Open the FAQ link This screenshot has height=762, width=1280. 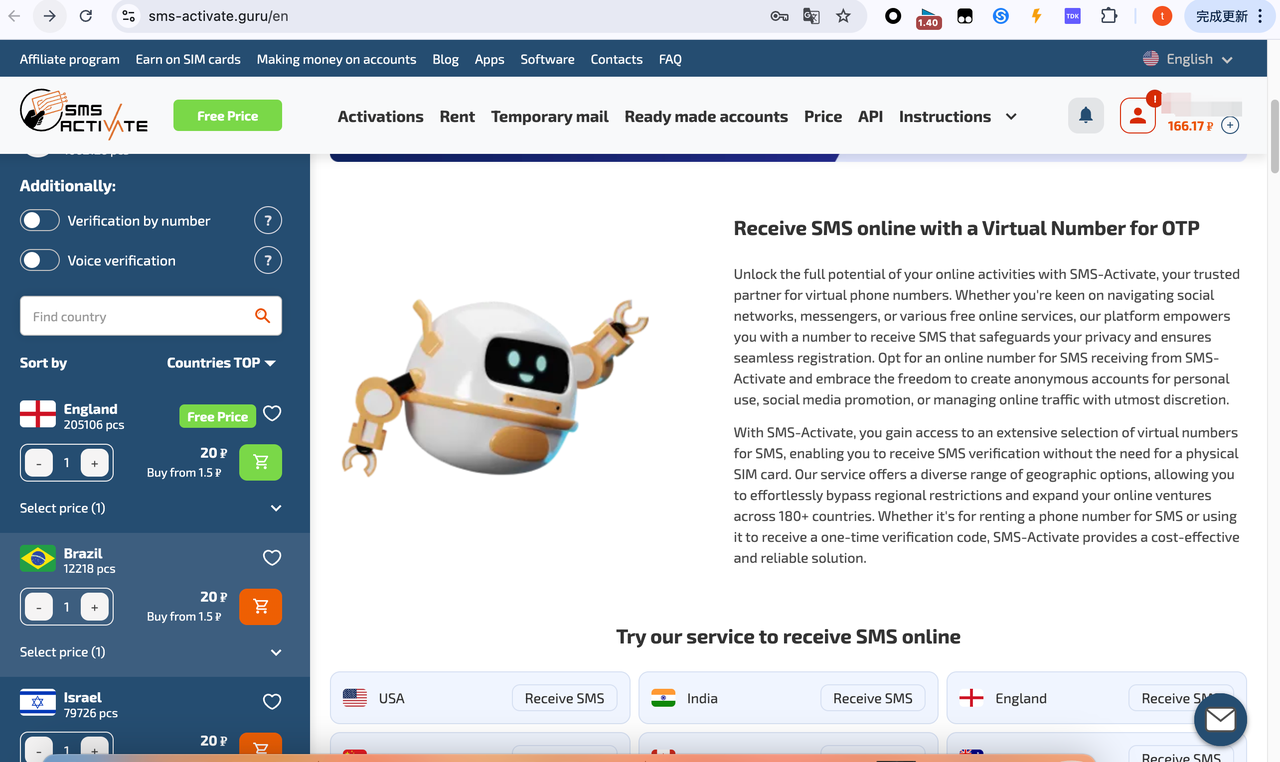tap(670, 59)
